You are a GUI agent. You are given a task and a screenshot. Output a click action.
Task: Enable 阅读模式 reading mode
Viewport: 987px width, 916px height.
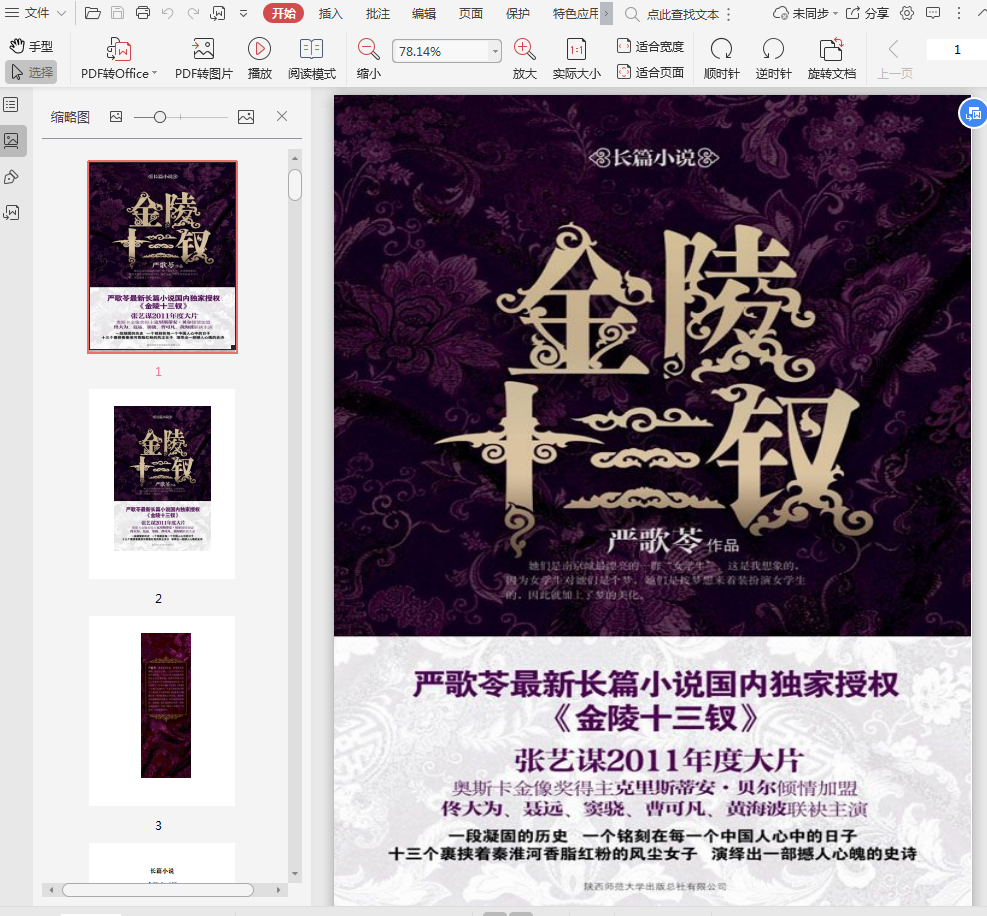tap(312, 59)
